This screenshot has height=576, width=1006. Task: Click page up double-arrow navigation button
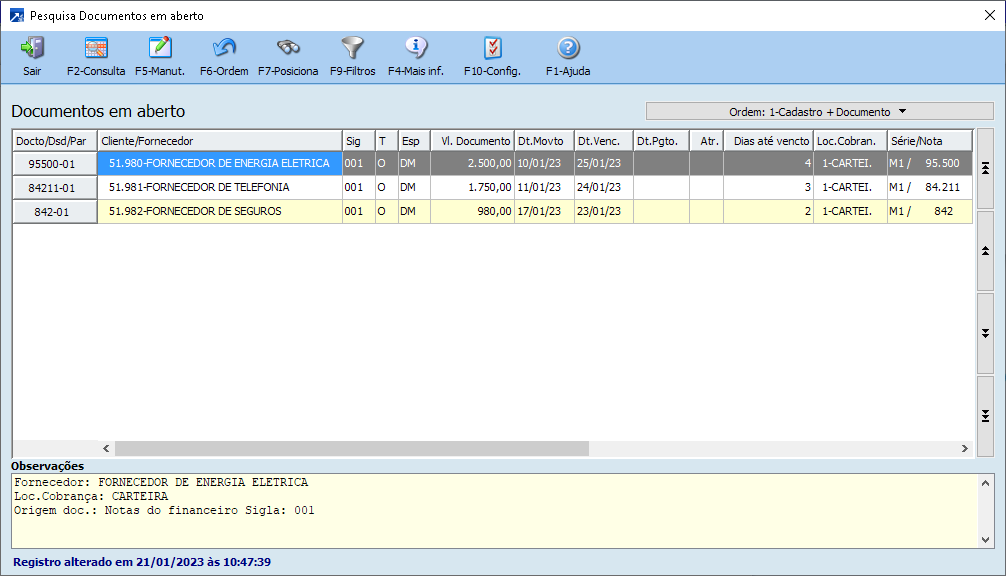click(x=985, y=250)
